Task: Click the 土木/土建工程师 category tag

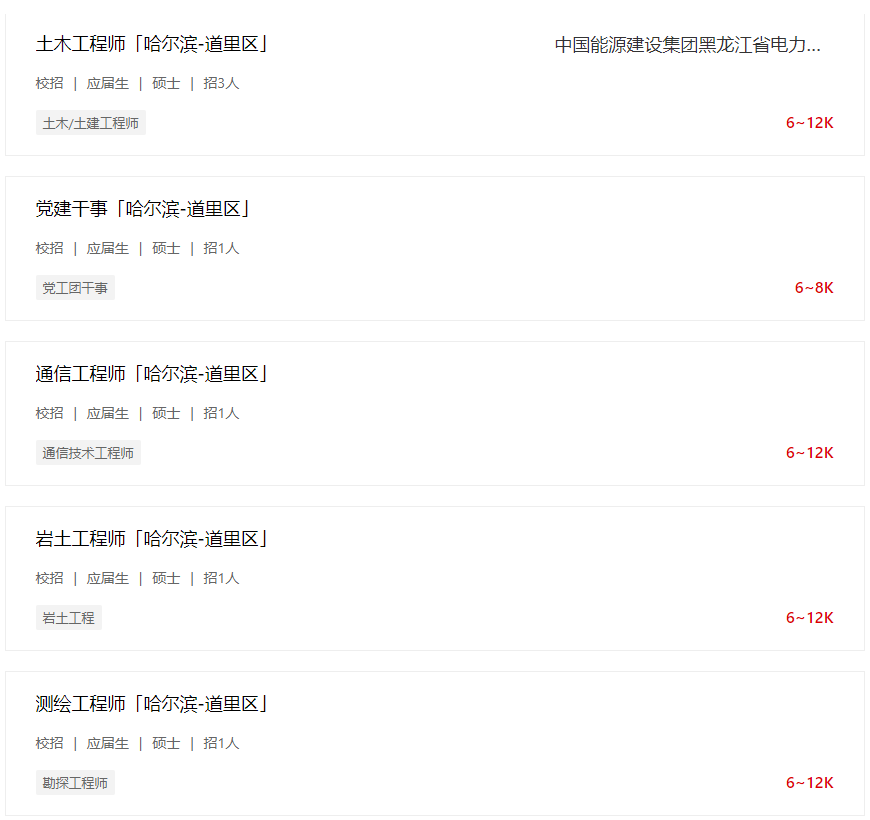Action: click(x=91, y=124)
